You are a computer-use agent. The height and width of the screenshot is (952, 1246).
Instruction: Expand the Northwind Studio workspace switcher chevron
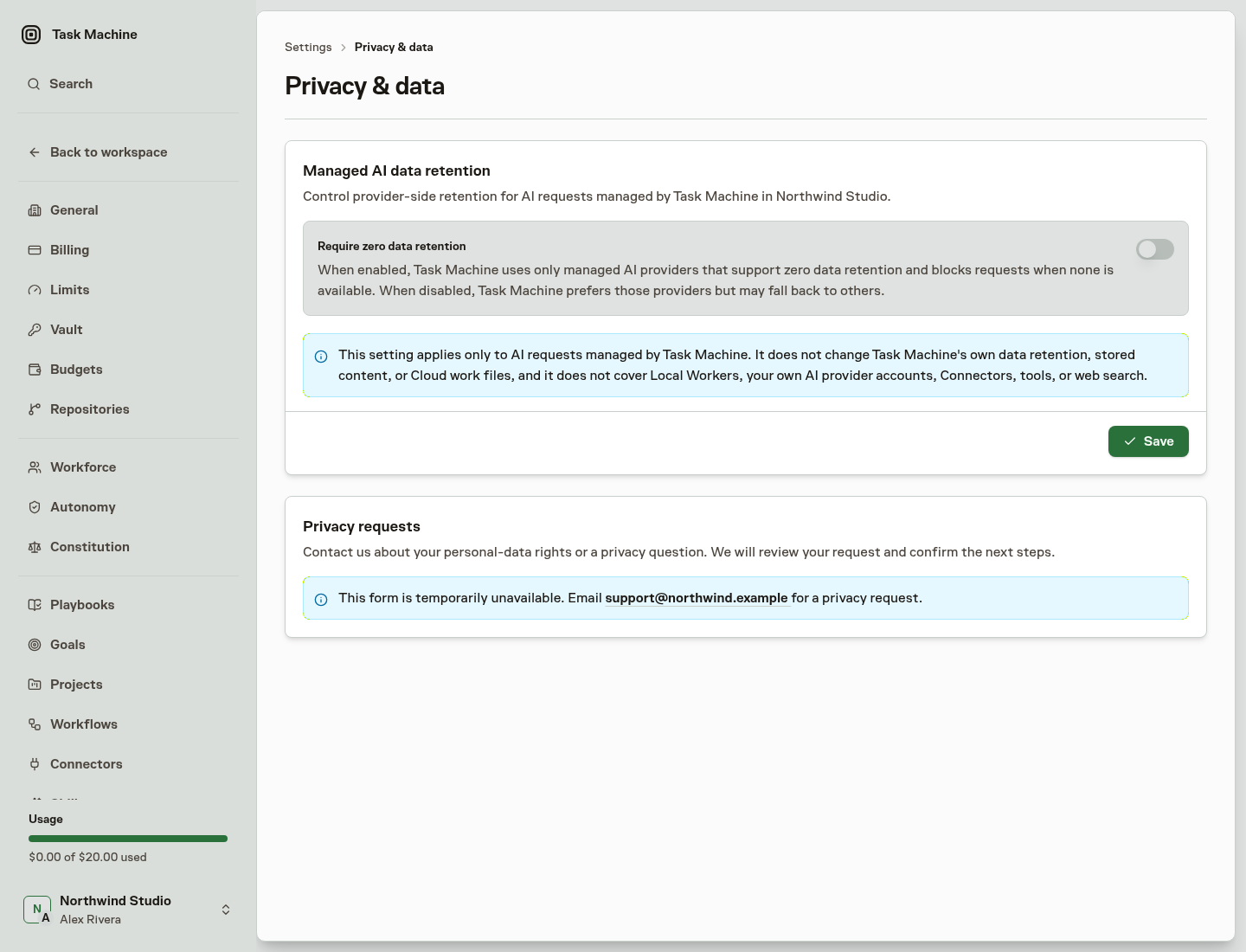click(x=226, y=910)
